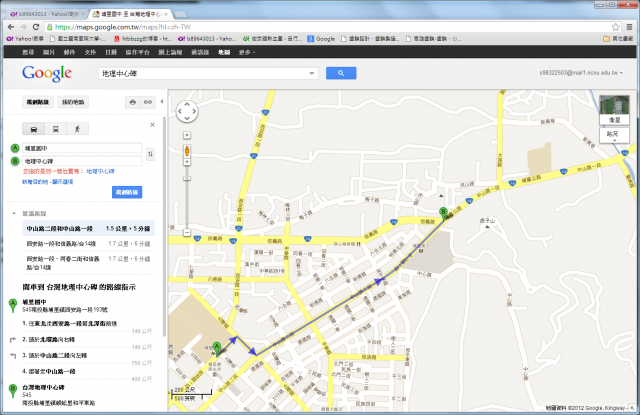640x415 pixels.
Task: Open the search box suggestions dropdown arrow
Action: [312, 73]
